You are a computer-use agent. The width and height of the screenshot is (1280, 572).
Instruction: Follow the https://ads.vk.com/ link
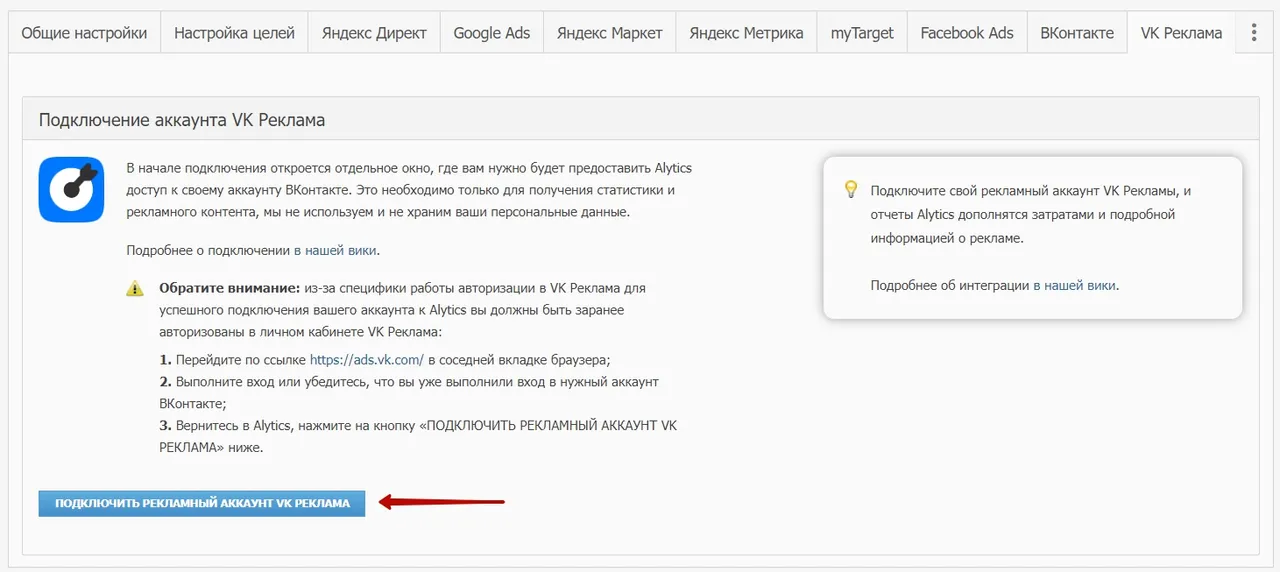coord(367,359)
